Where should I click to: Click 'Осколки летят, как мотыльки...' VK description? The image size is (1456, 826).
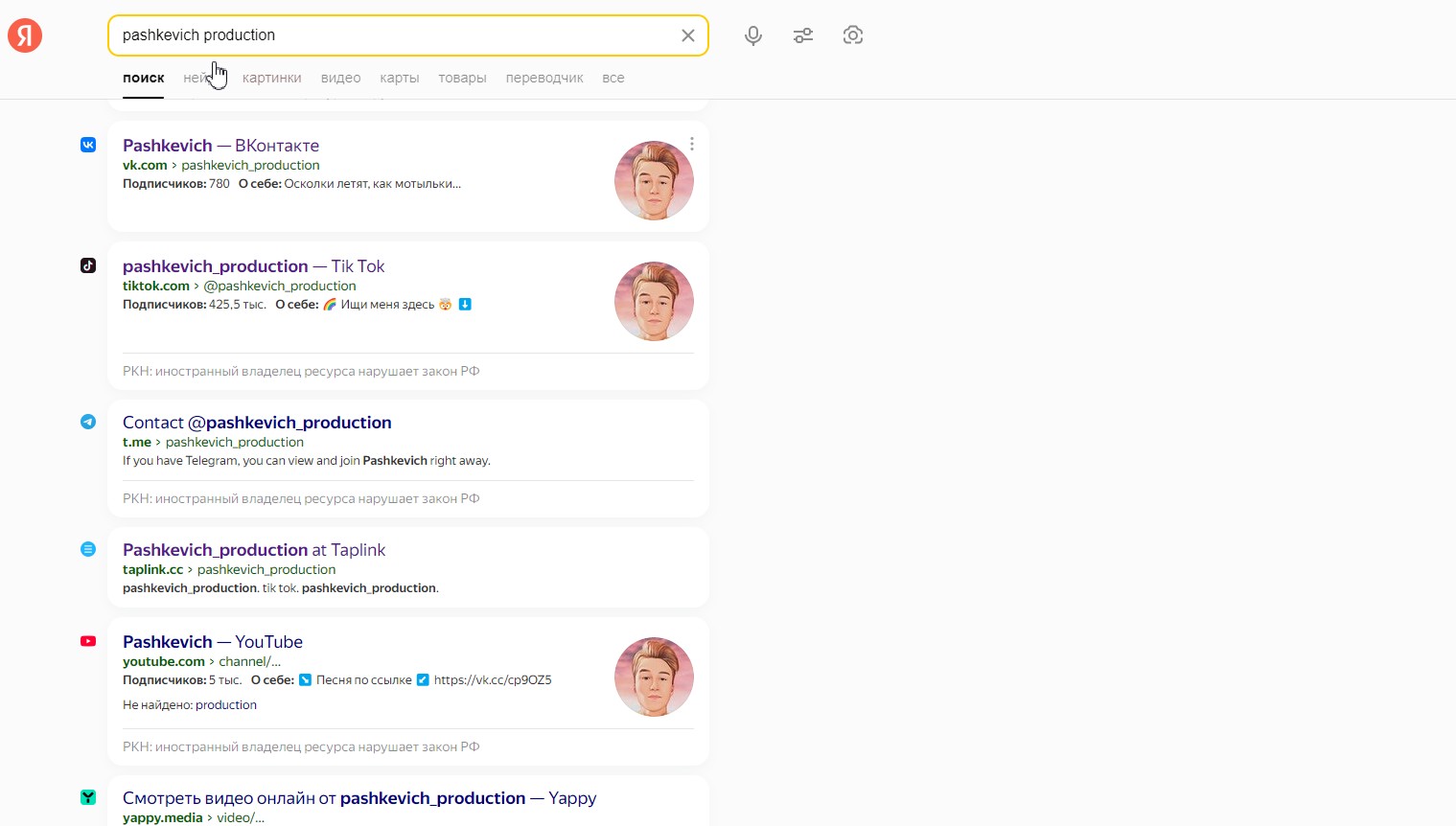click(x=373, y=184)
